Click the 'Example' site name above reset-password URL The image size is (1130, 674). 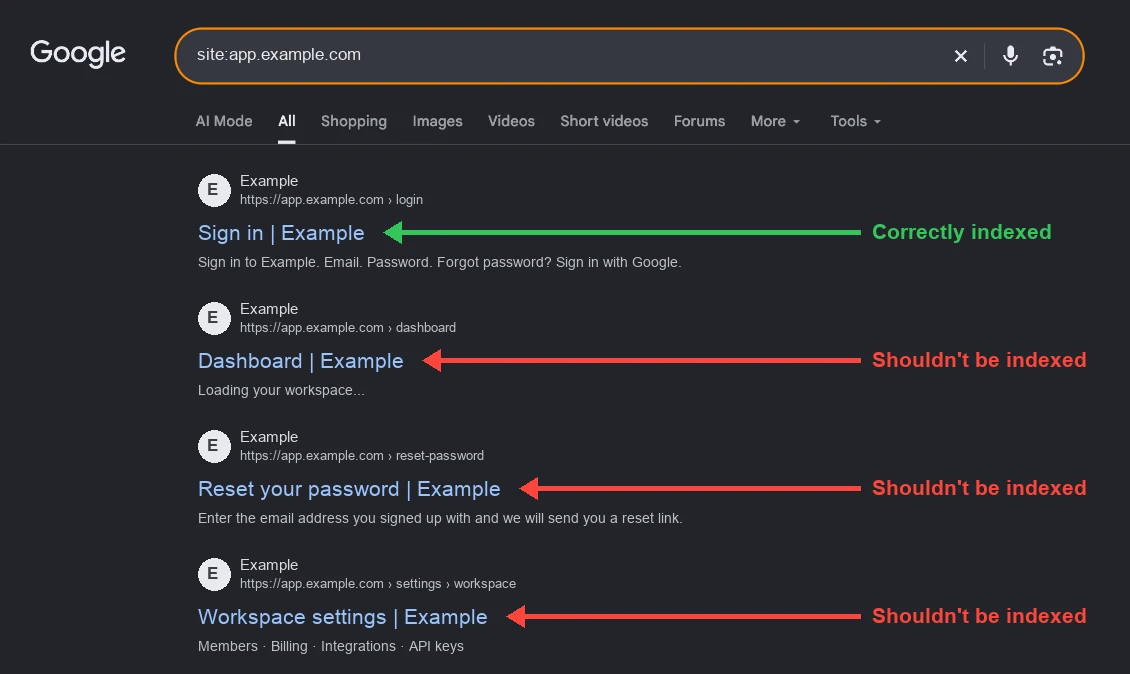point(269,437)
